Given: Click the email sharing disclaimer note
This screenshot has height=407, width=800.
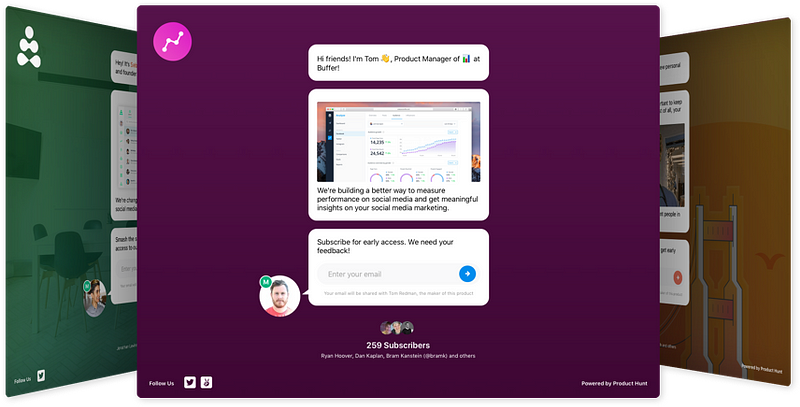Looking at the screenshot, I should pos(398,293).
